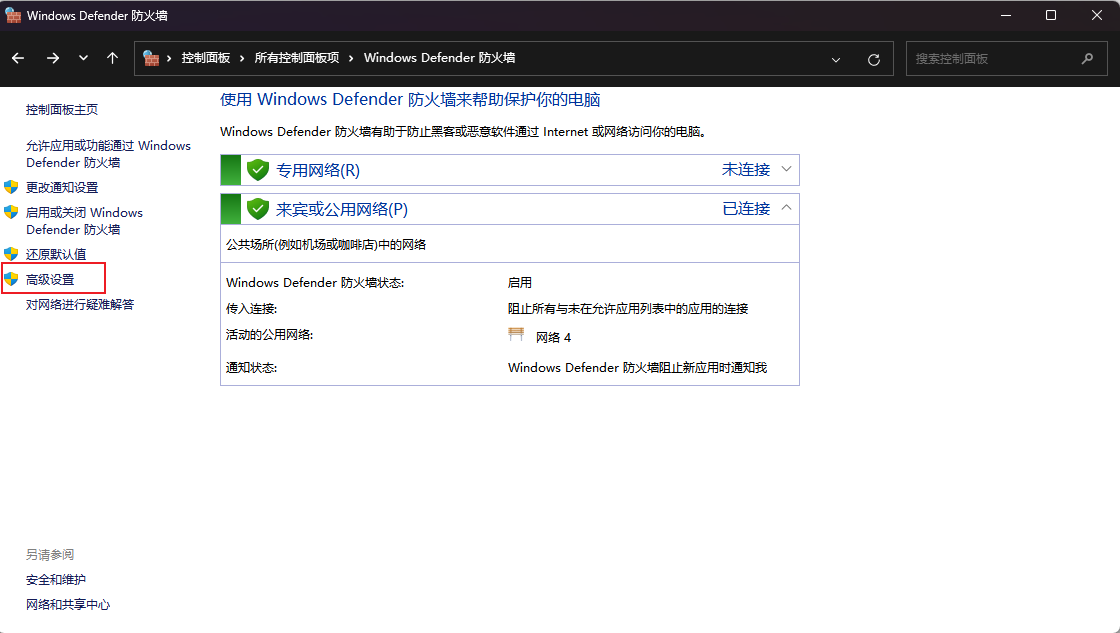Minimize the Windows Defender 防火墙 window
Viewport: 1120px width, 633px height.
(1006, 15)
